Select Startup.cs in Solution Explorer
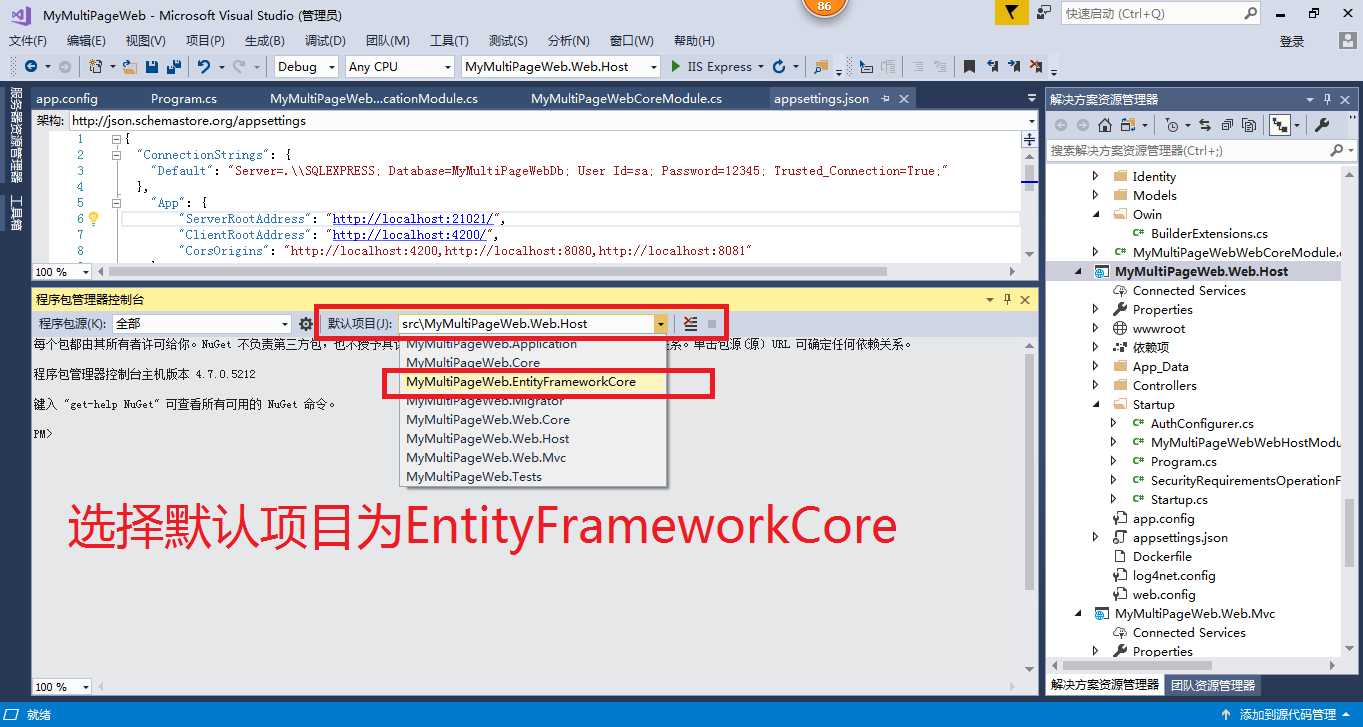The image size is (1363, 727). (1179, 499)
